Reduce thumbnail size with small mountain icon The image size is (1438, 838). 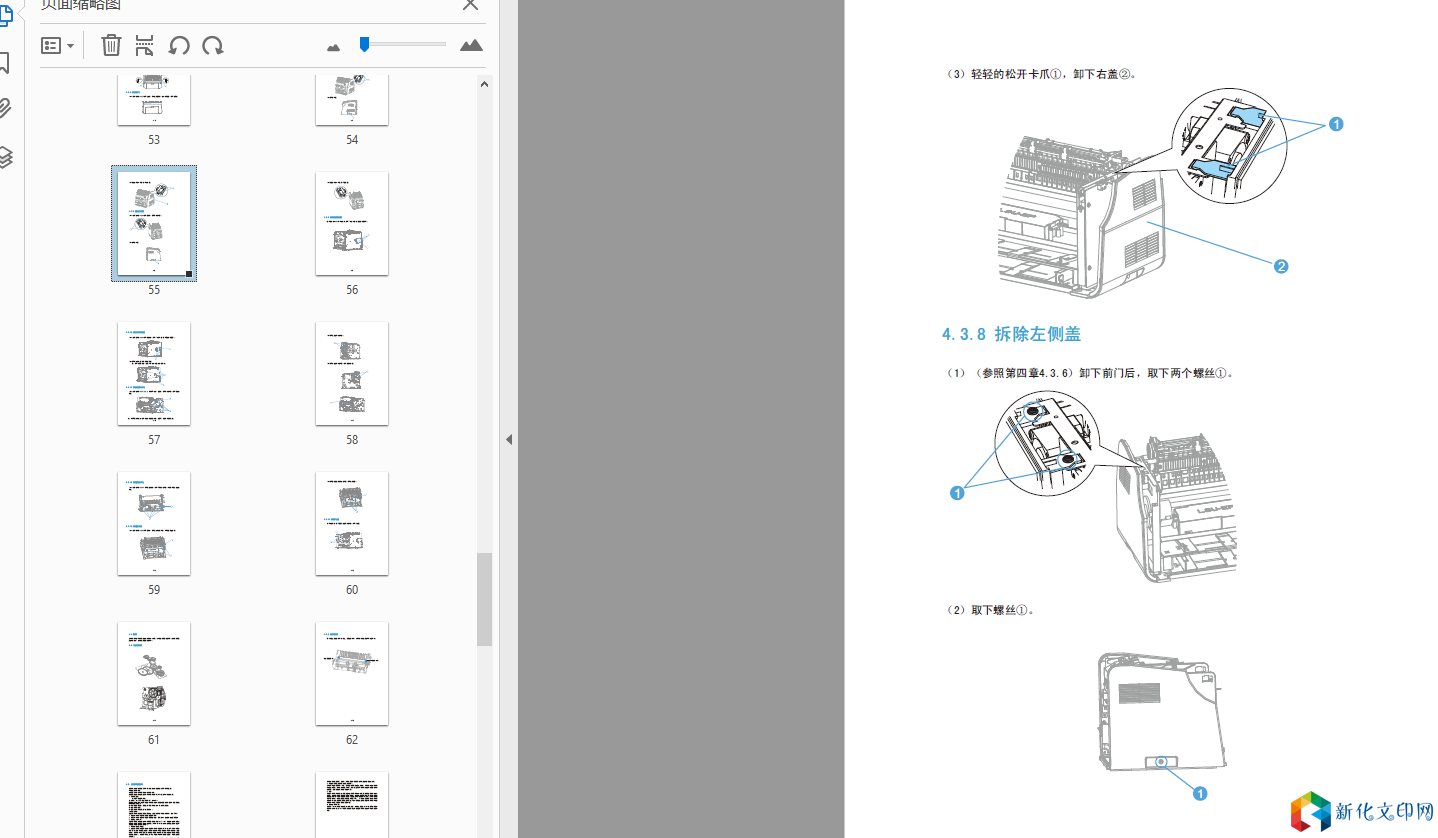[334, 46]
